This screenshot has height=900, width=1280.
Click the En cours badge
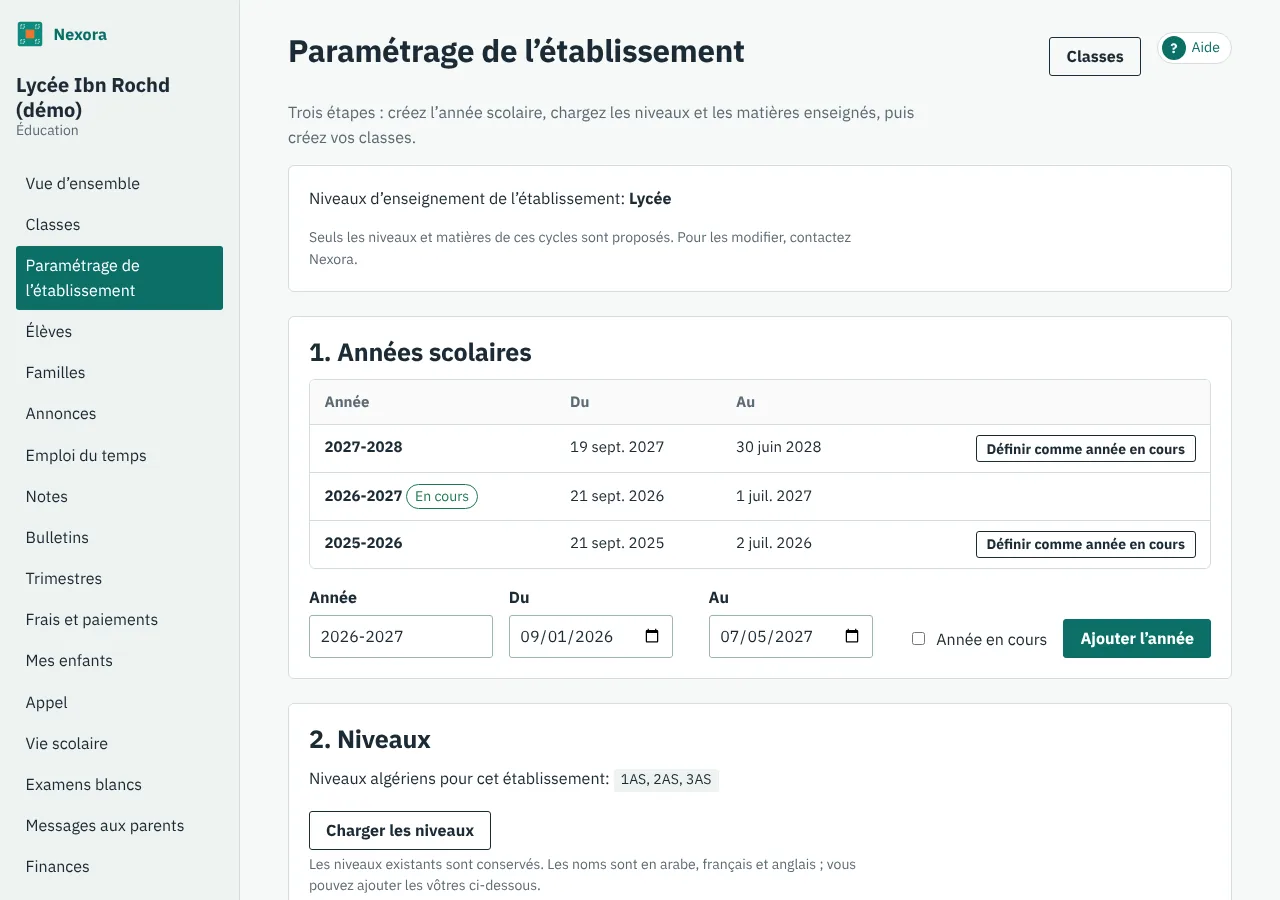(x=442, y=496)
